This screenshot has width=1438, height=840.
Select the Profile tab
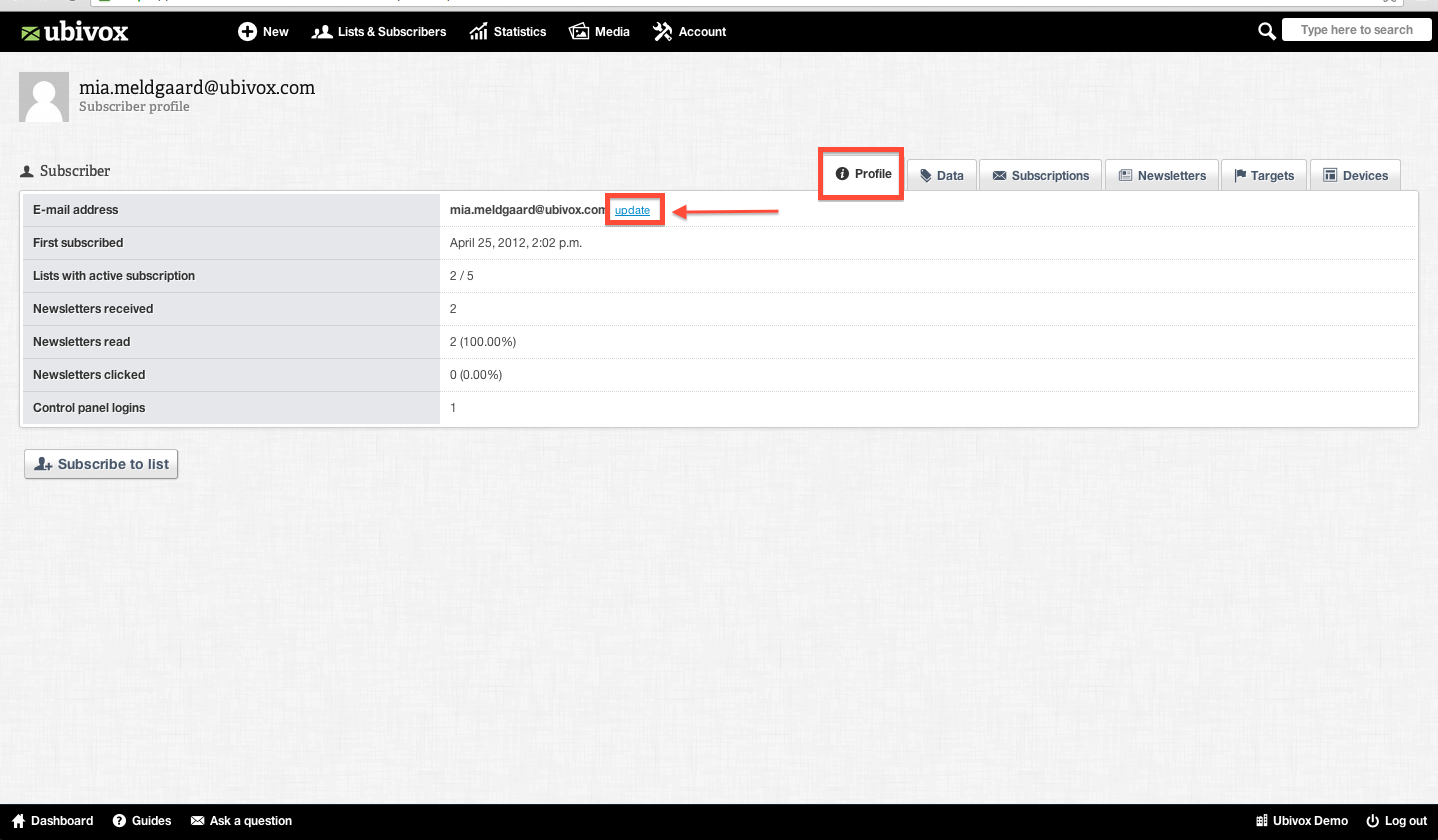coord(862,174)
